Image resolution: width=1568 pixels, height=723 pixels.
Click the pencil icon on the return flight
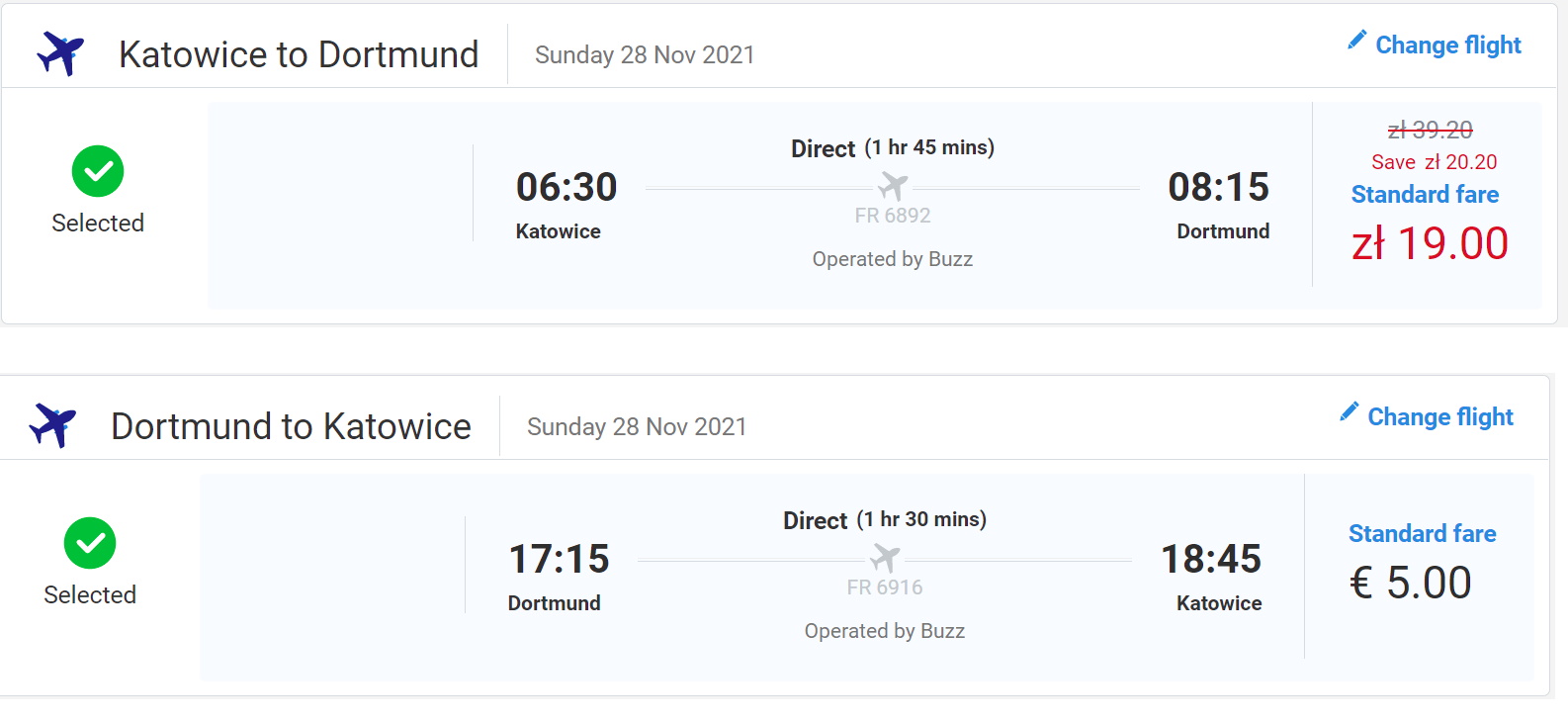[1350, 411]
